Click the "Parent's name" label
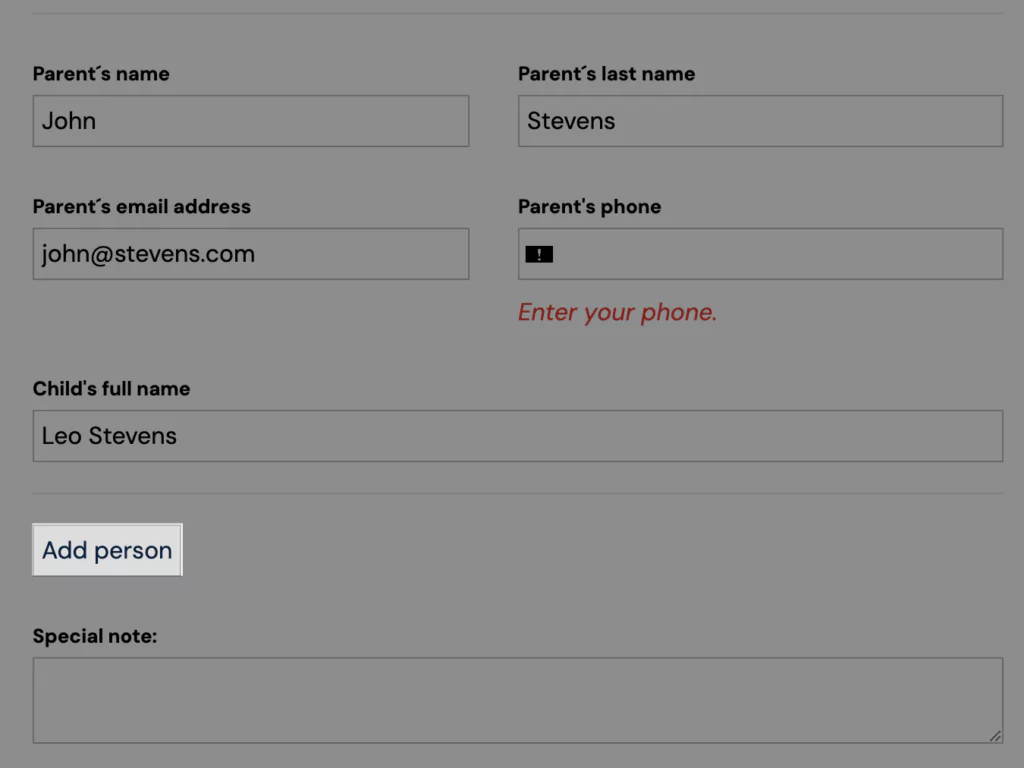The image size is (1024, 768). [101, 74]
